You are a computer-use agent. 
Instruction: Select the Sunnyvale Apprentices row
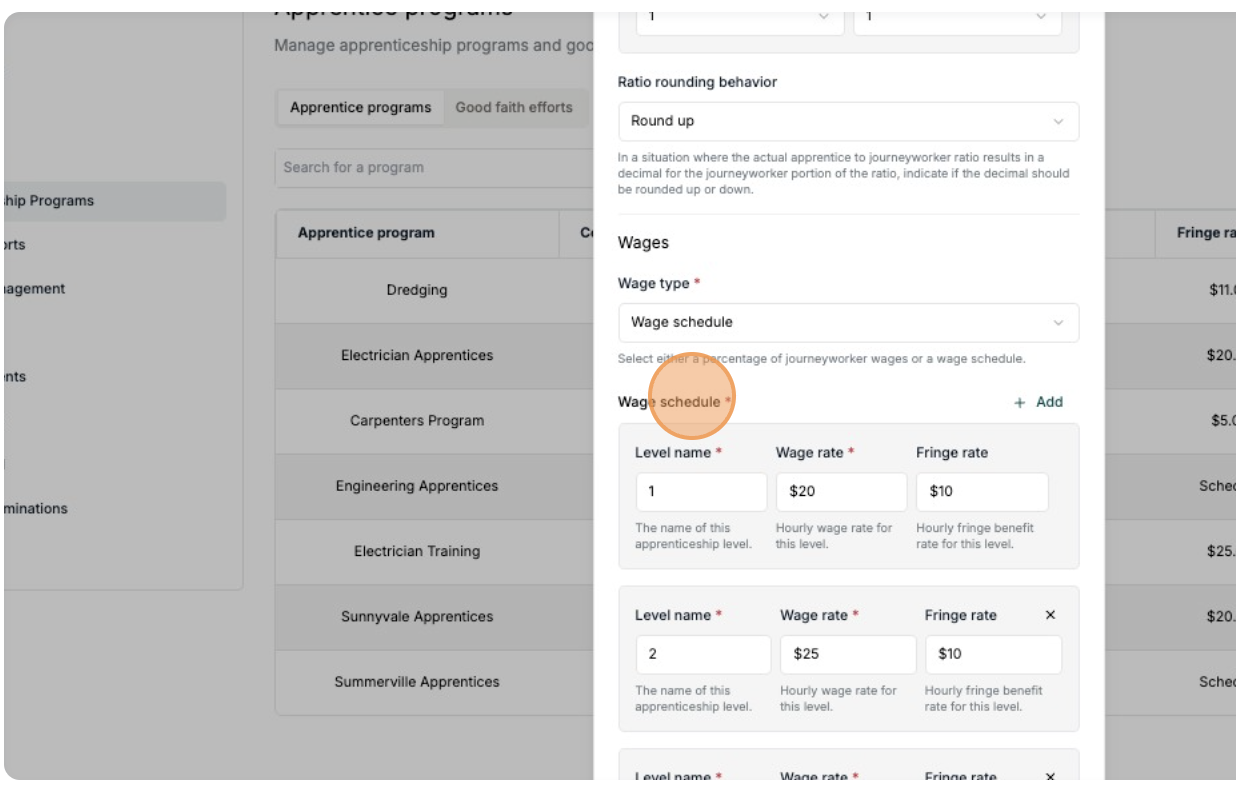[x=417, y=617]
